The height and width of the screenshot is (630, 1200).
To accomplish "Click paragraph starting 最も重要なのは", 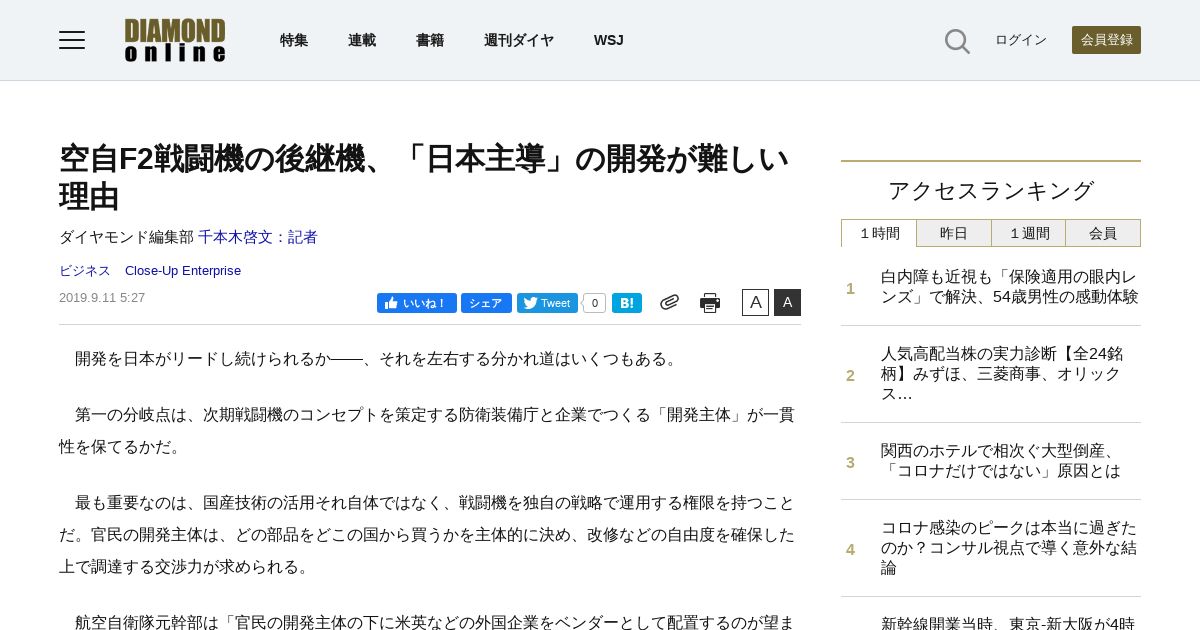I will (x=428, y=535).
